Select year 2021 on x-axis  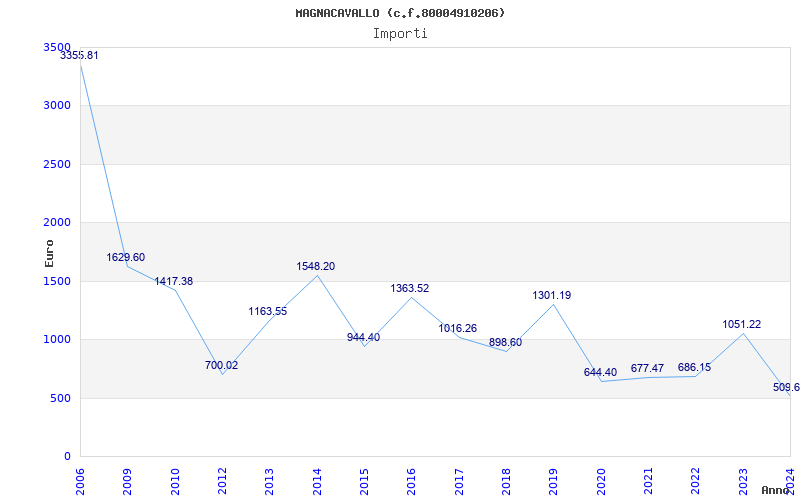coord(648,480)
